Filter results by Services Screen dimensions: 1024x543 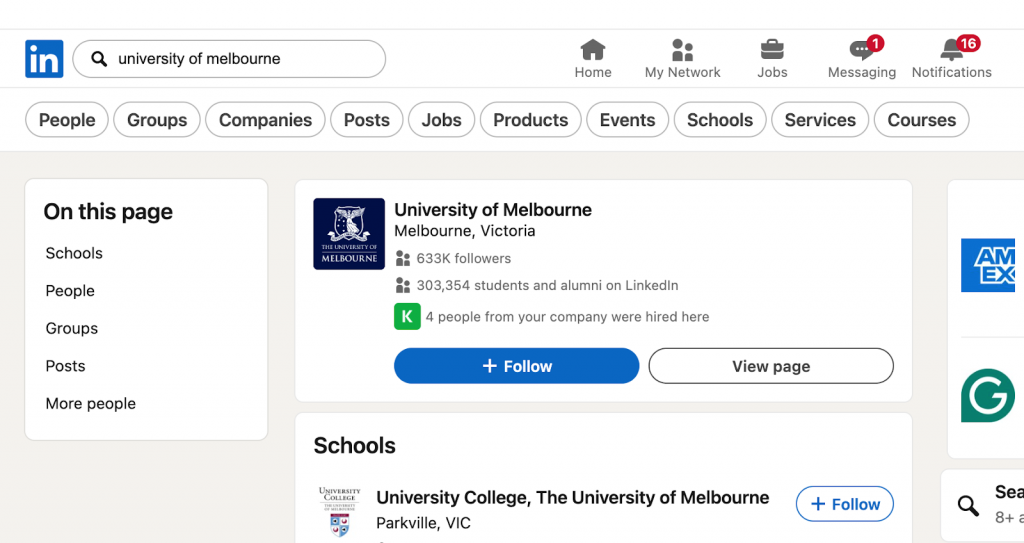click(820, 120)
